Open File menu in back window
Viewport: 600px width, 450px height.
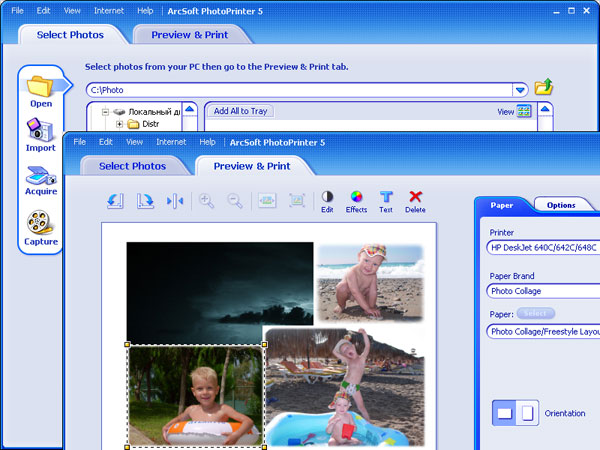[17, 11]
